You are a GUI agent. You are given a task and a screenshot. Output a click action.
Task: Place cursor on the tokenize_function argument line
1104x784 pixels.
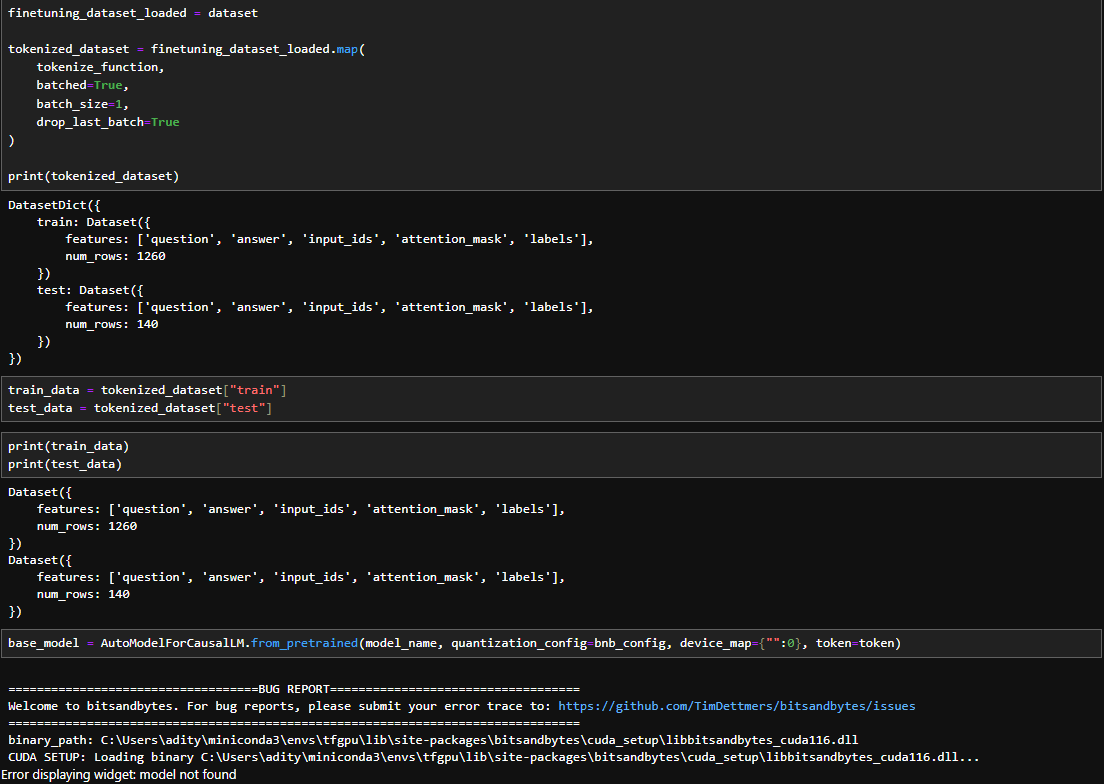[x=98, y=67]
